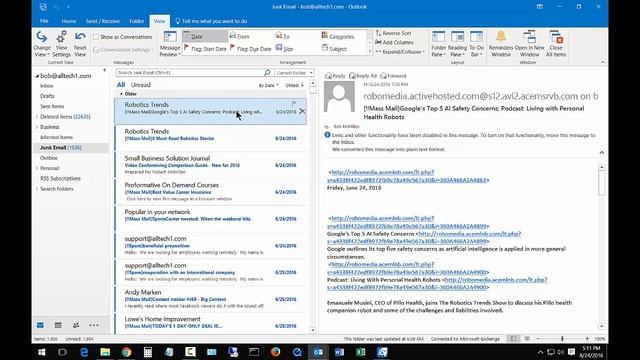
Task: Expand the Personal folder
Action: pyautogui.click(x=37, y=168)
